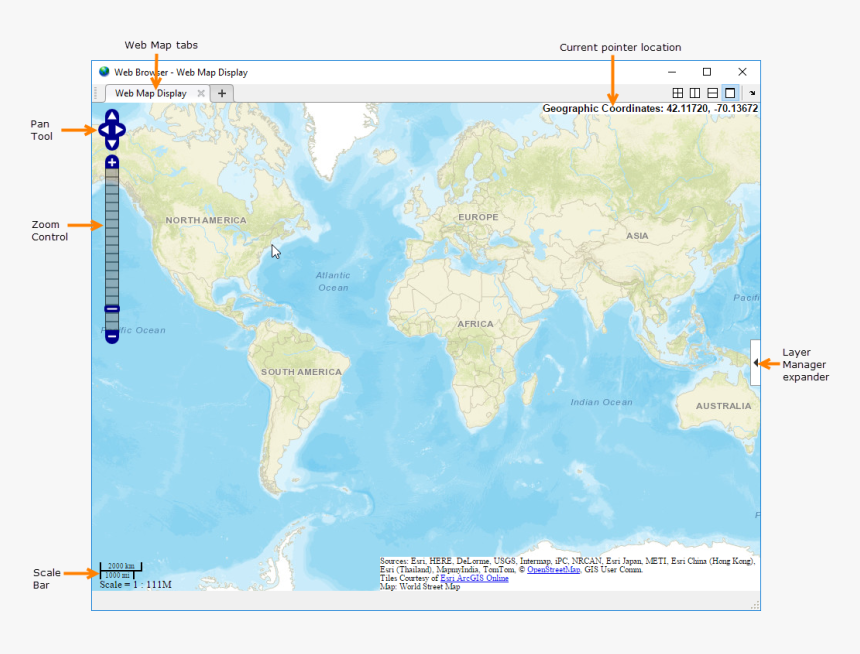Add a new web map tab
The width and height of the screenshot is (860, 654).
(x=222, y=93)
